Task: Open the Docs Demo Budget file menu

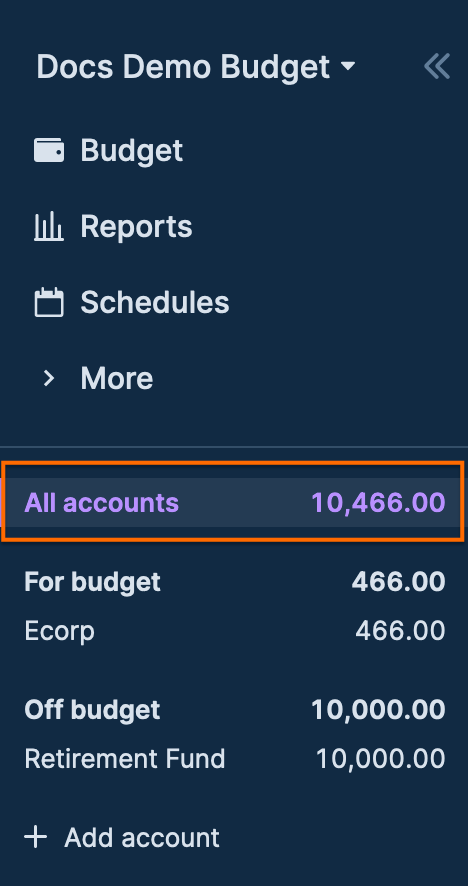Action: pos(196,67)
